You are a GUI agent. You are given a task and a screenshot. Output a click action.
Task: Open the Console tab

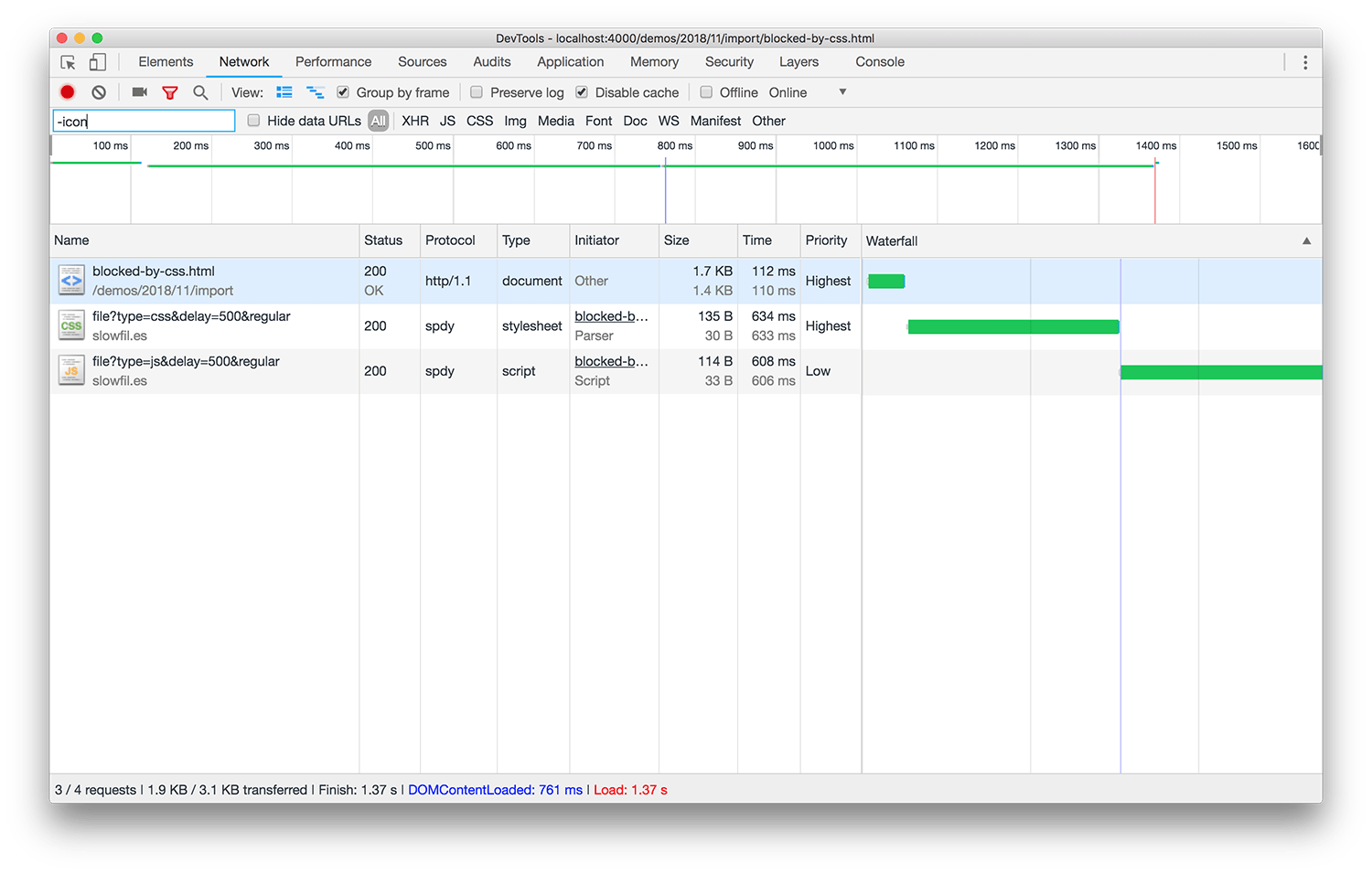(879, 62)
